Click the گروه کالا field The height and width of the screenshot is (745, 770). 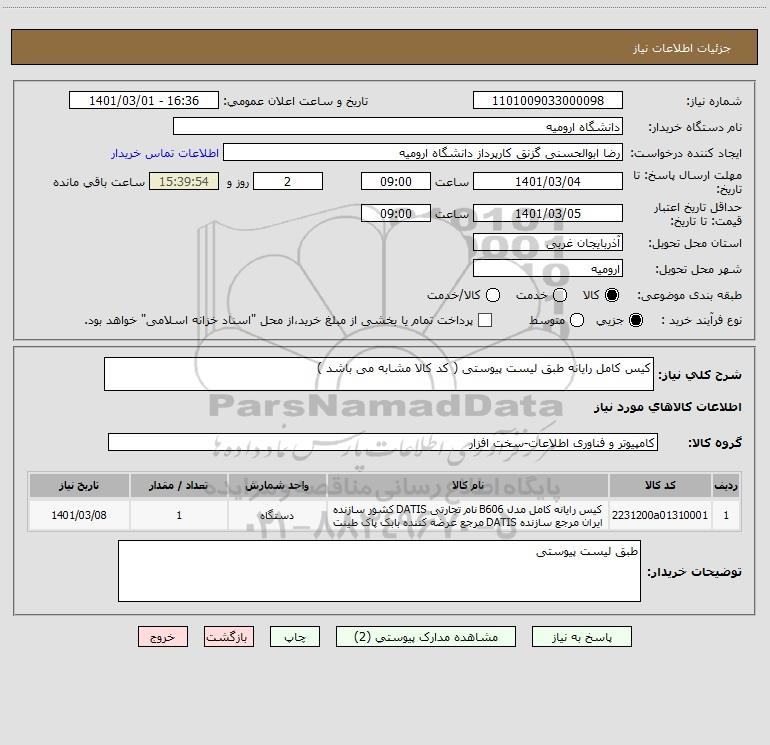coord(383,442)
